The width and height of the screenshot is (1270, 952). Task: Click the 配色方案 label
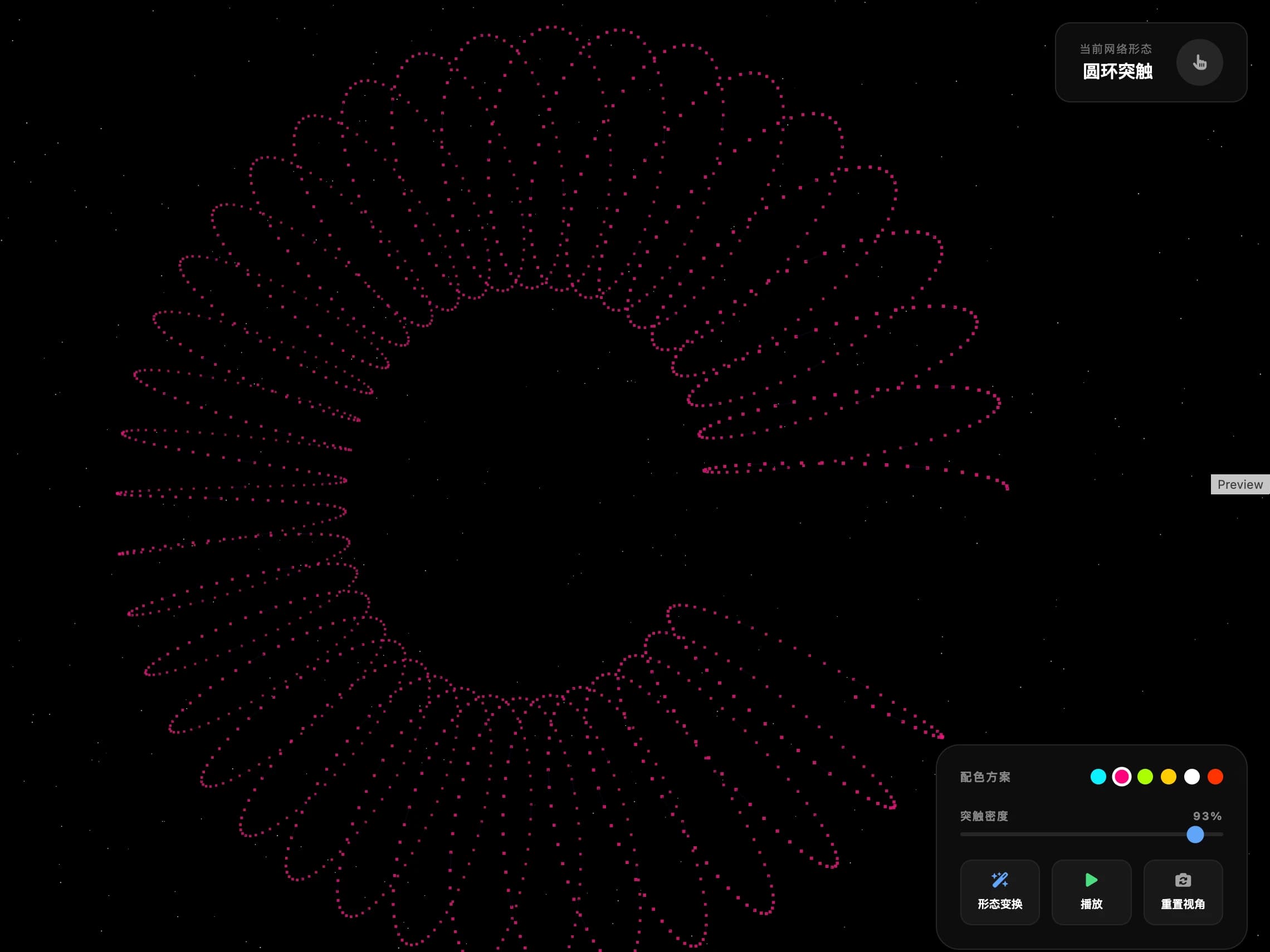click(985, 777)
